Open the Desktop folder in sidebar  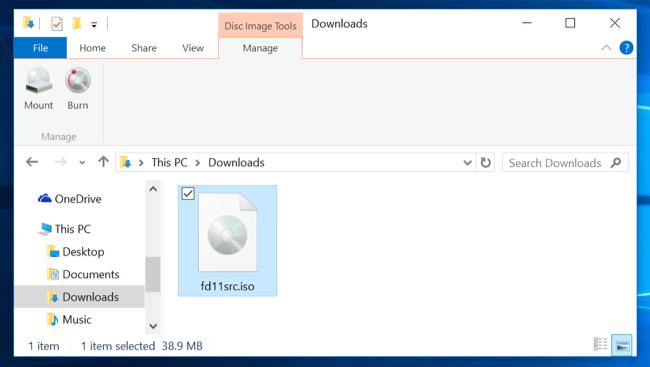pos(75,252)
